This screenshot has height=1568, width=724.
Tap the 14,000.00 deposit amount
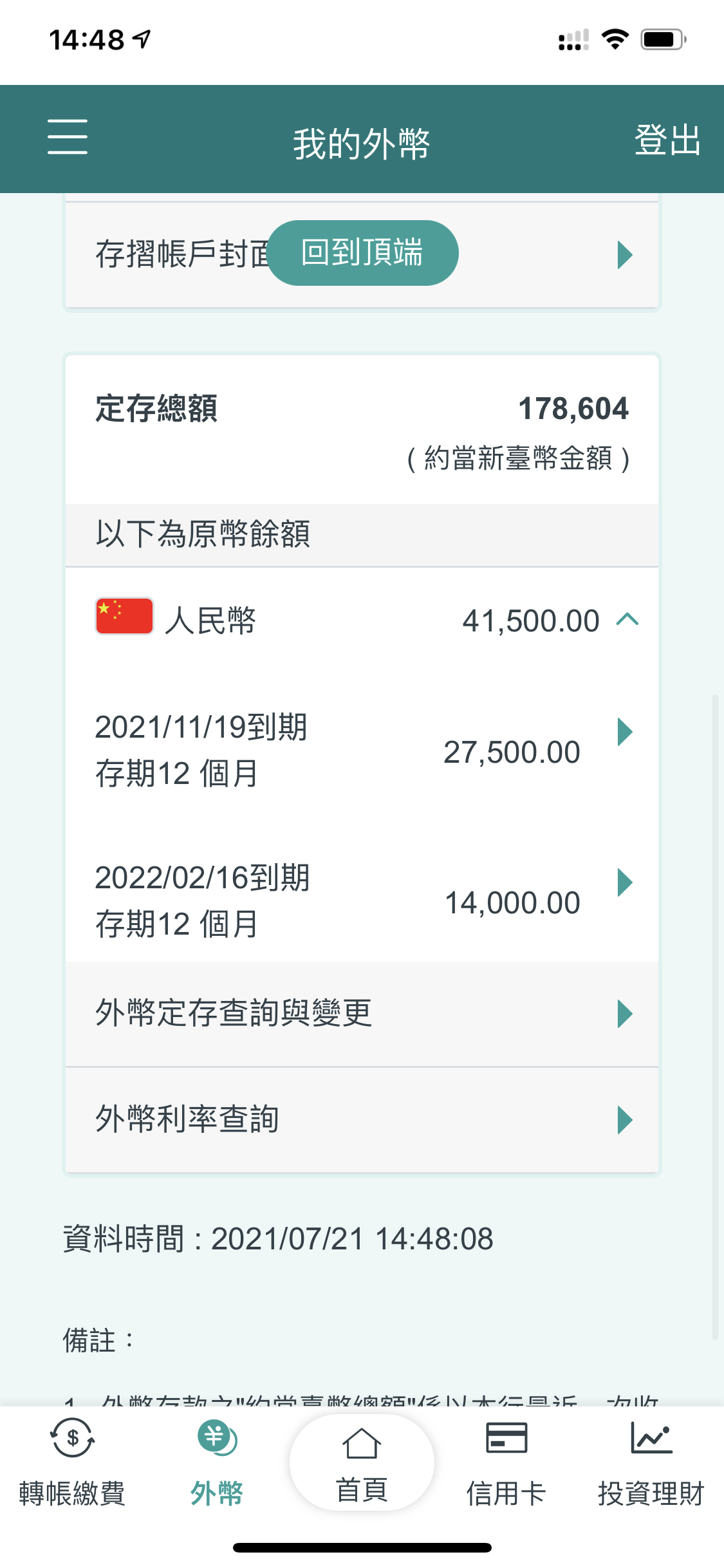[512, 903]
